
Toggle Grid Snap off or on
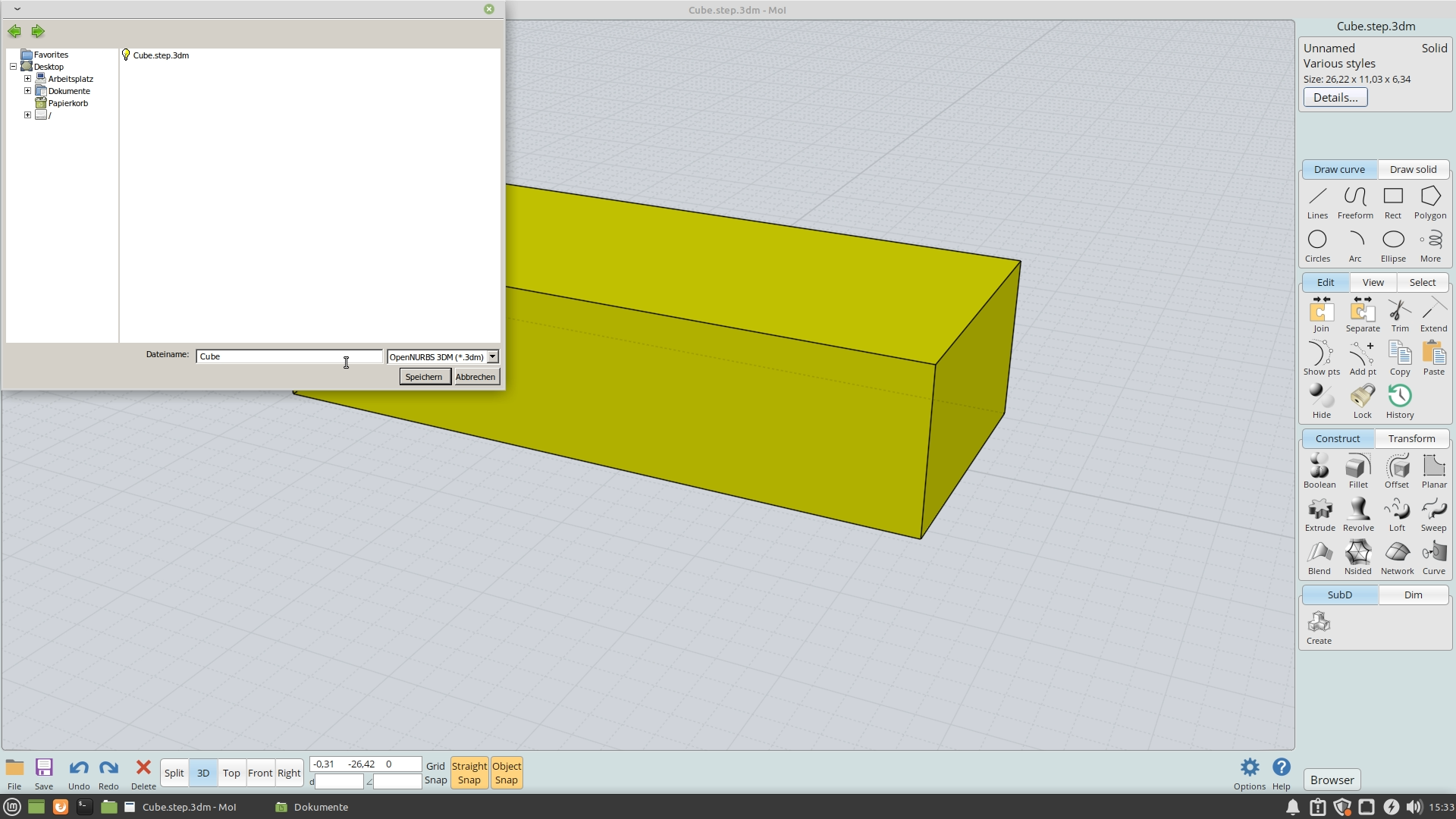coord(435,773)
